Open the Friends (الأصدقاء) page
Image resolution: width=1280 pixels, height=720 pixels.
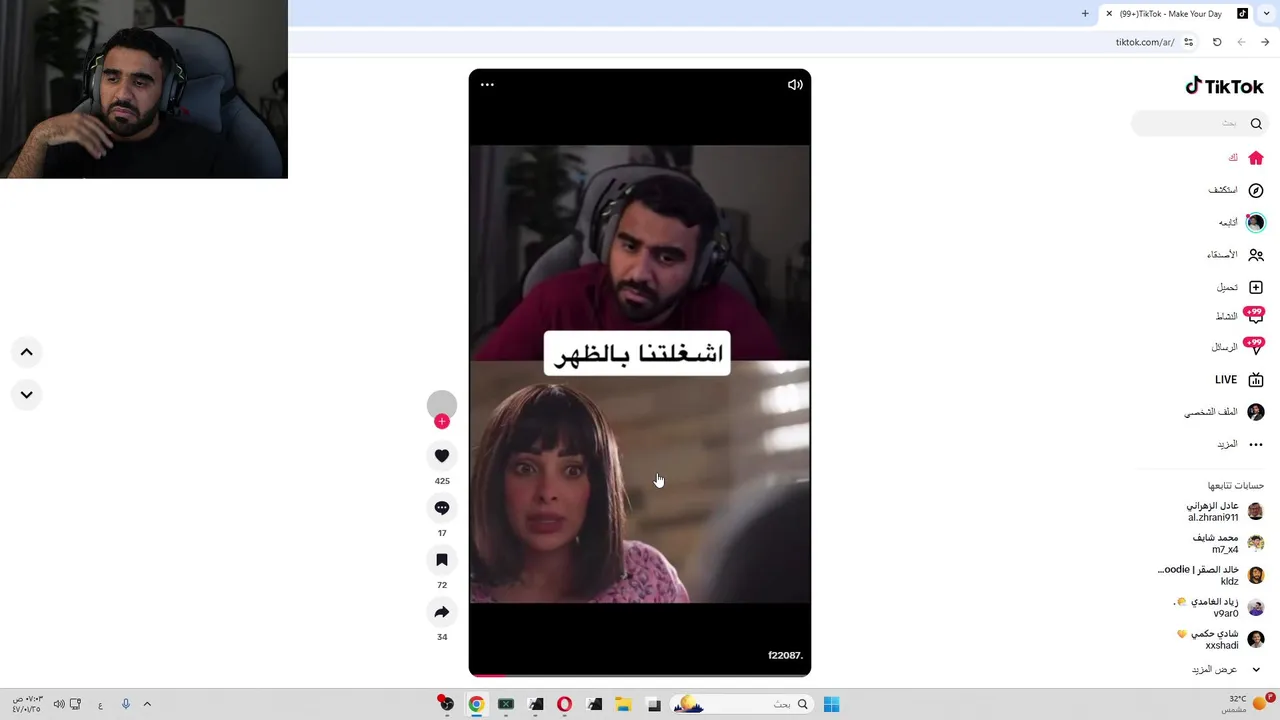coord(1236,255)
